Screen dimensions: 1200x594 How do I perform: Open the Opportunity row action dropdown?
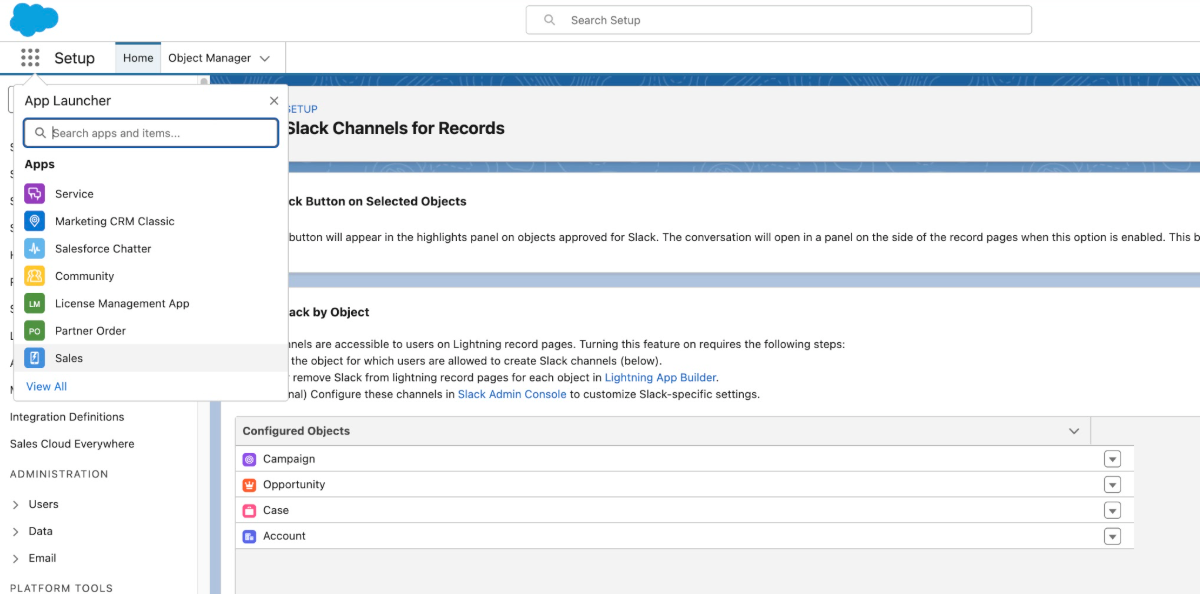pyautogui.click(x=1112, y=485)
